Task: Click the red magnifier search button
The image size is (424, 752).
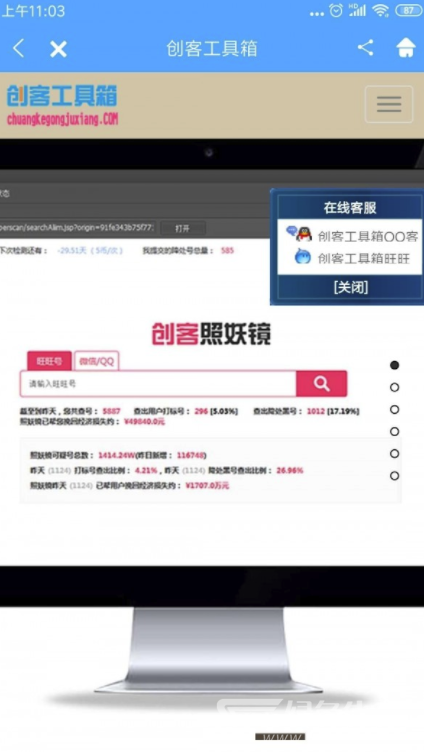Action: pos(321,383)
